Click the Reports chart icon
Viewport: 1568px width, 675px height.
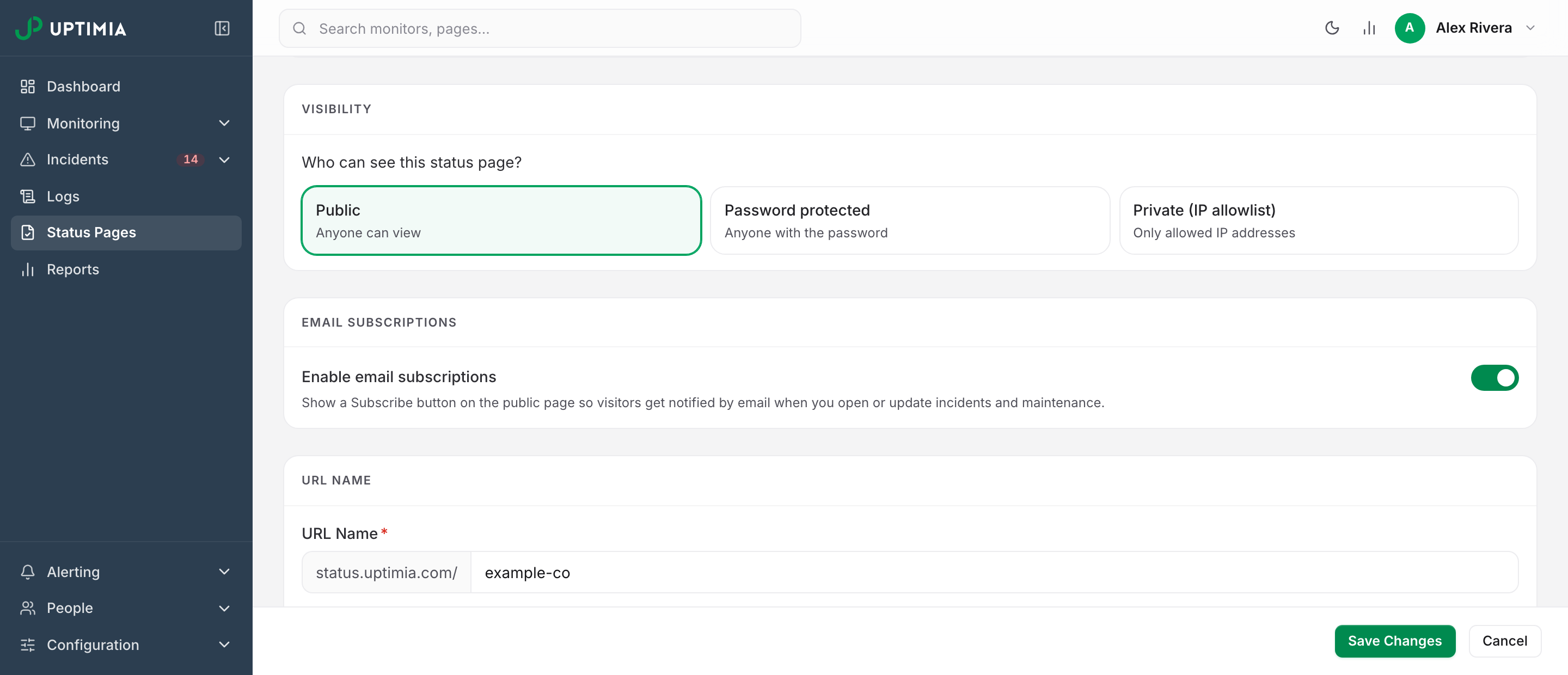pyautogui.click(x=28, y=269)
